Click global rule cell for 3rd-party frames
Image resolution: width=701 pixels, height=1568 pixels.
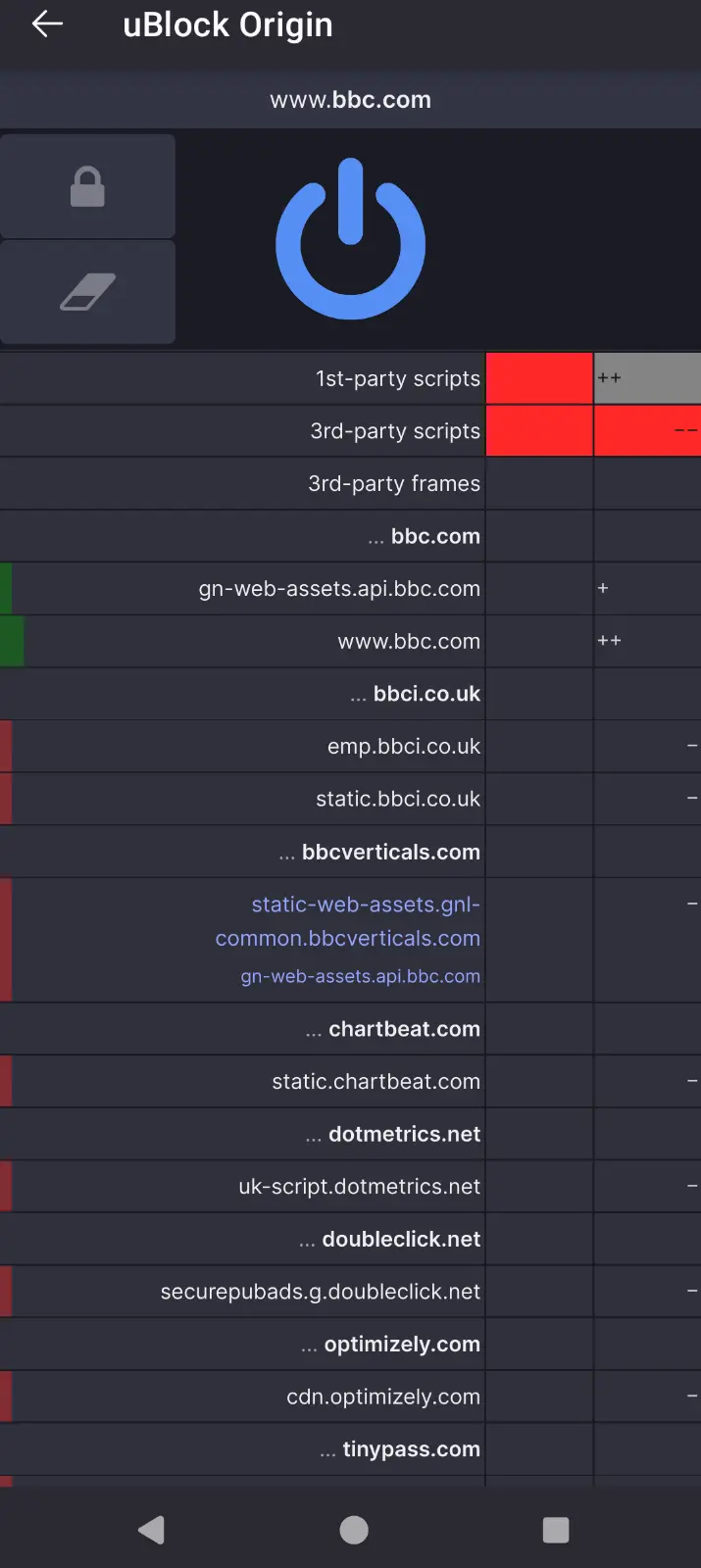click(x=539, y=483)
